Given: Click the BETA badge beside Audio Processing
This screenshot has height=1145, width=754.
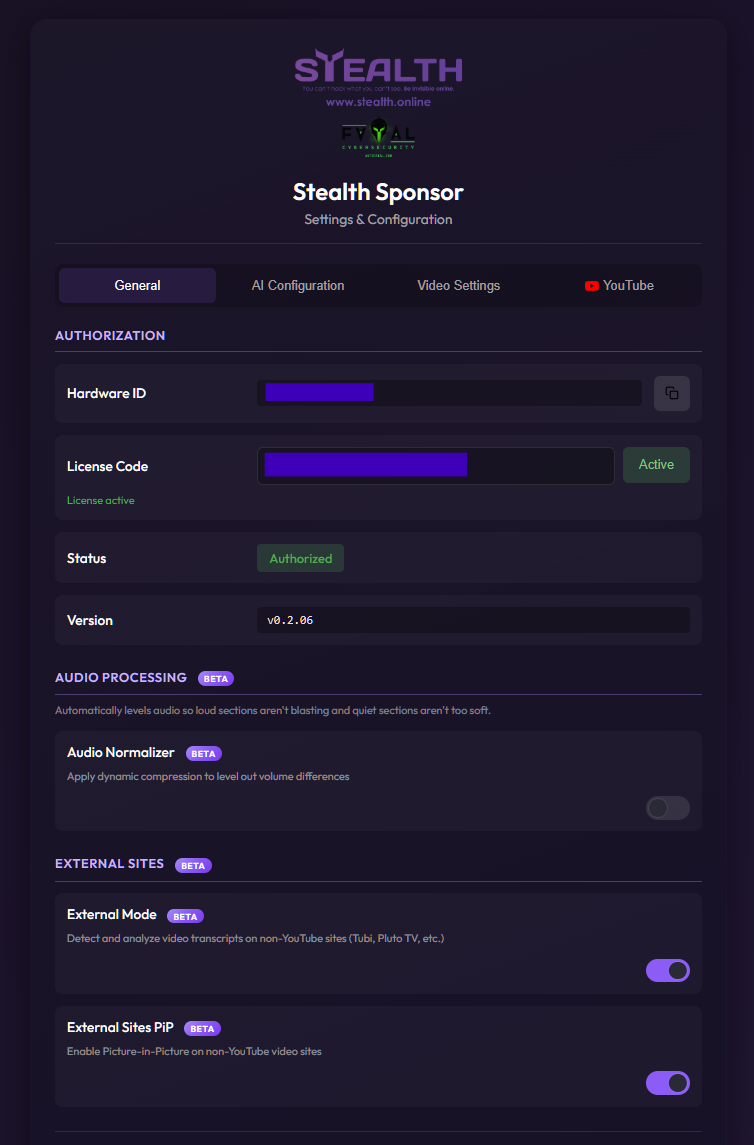Looking at the screenshot, I should tap(216, 678).
